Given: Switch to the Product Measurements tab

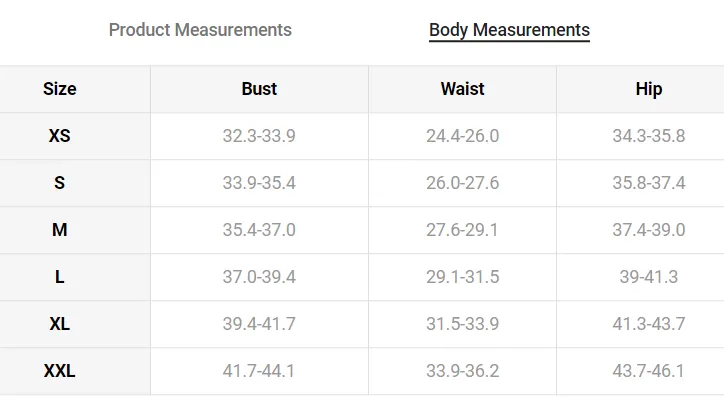Looking at the screenshot, I should [200, 30].
